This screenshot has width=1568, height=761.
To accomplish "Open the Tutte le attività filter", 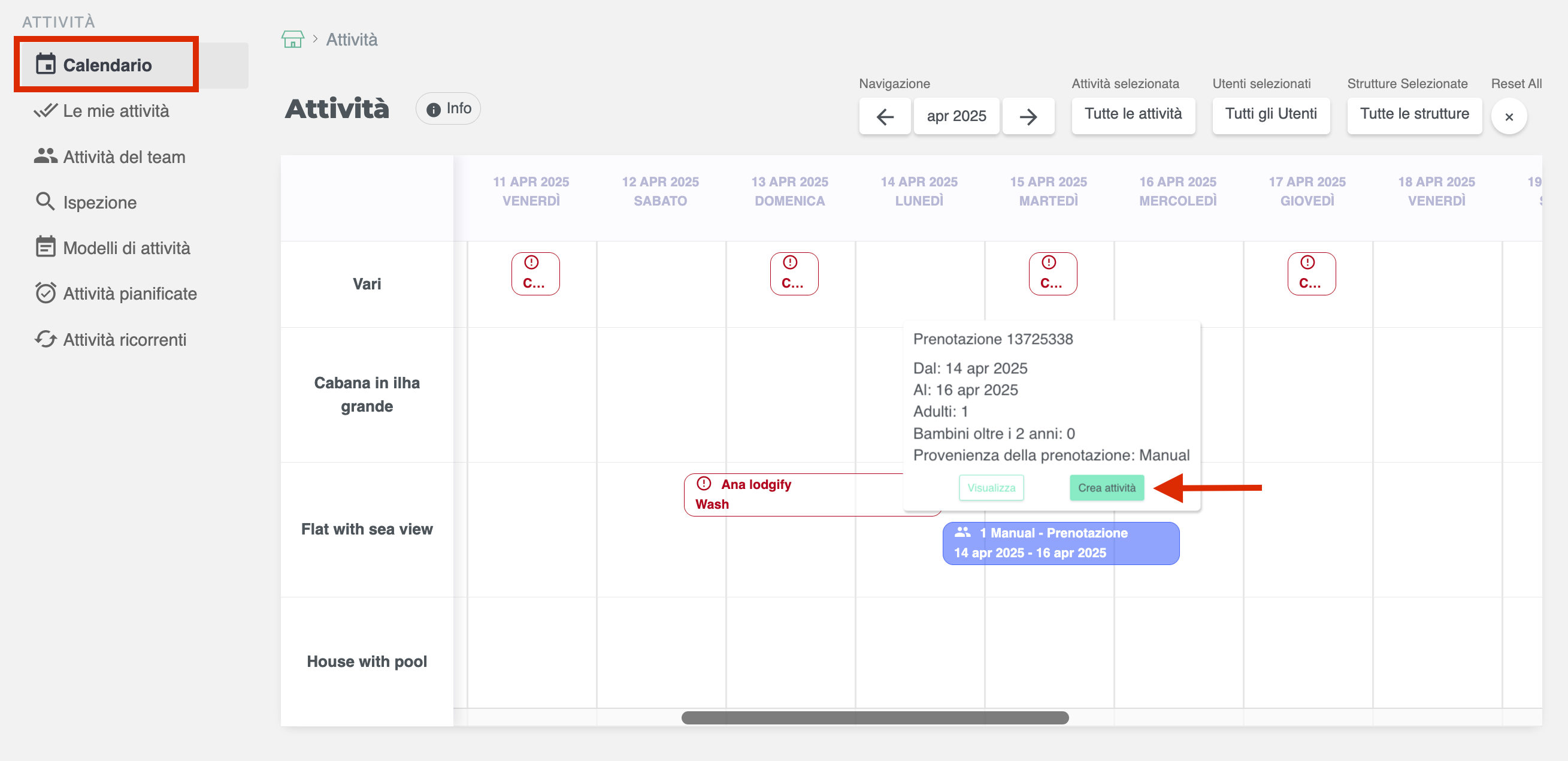I will click(1133, 114).
